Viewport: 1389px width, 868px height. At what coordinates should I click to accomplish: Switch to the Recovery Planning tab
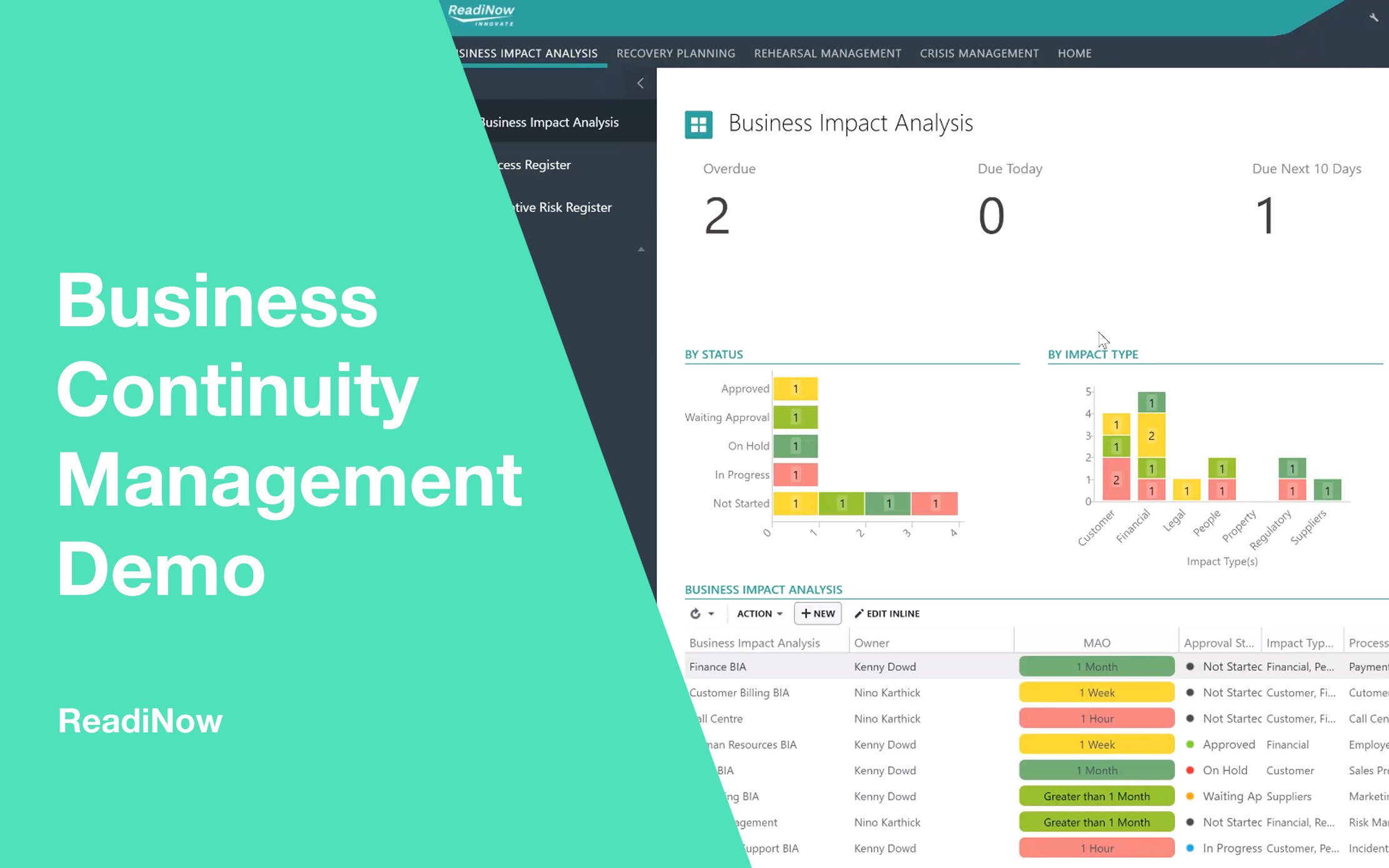[x=676, y=54]
